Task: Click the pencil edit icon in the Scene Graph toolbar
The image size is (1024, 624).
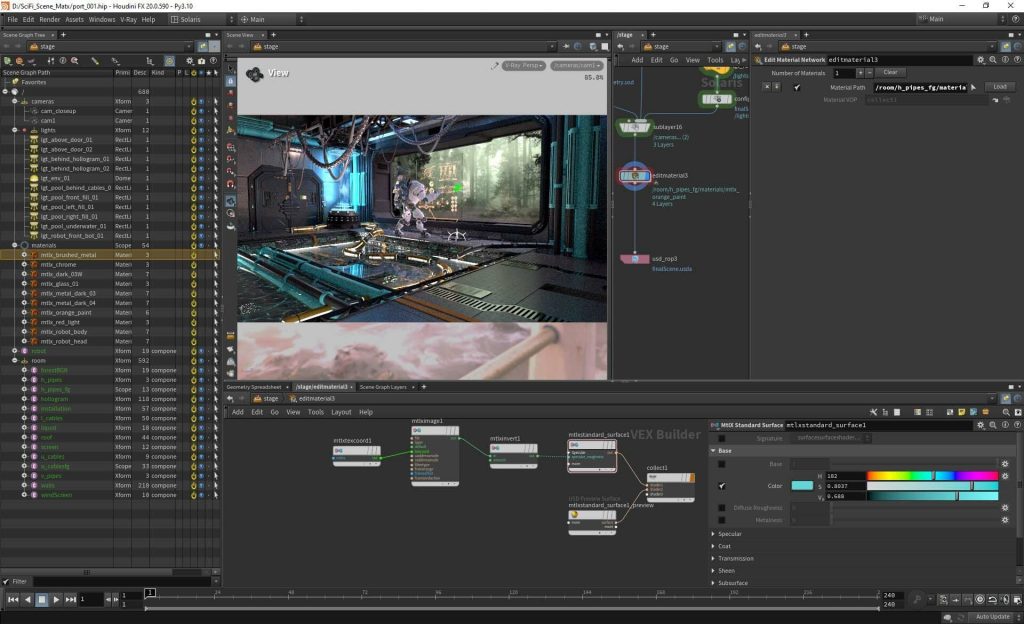Action: 94,61
